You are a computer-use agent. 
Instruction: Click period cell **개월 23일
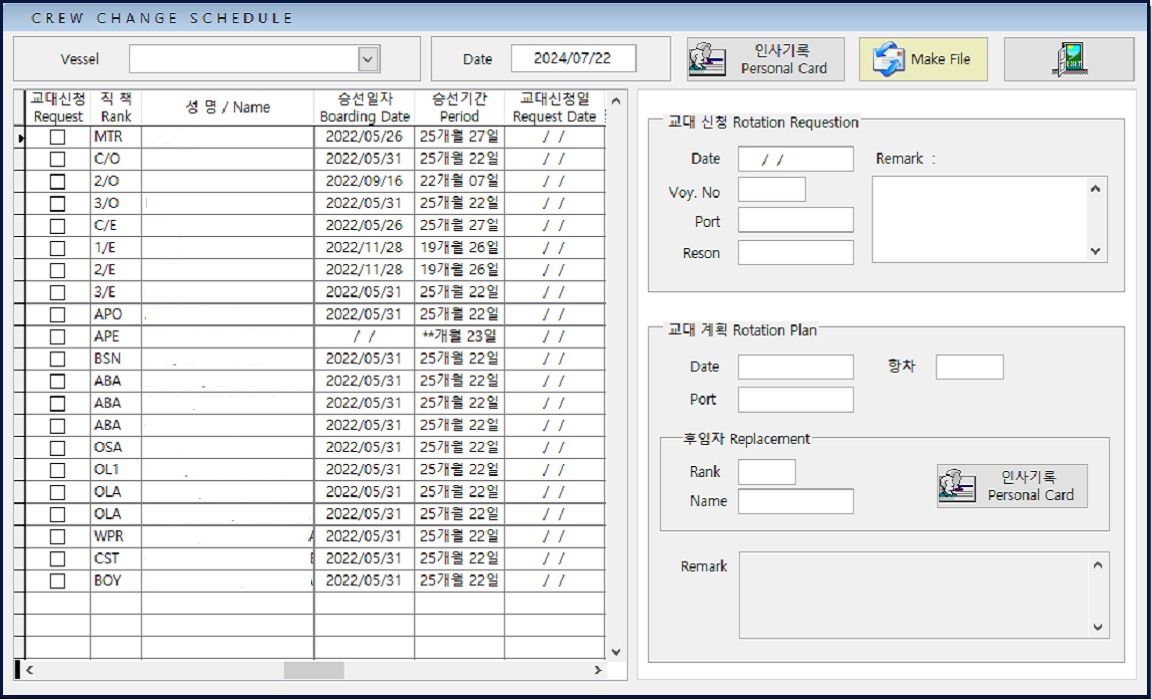click(459, 336)
